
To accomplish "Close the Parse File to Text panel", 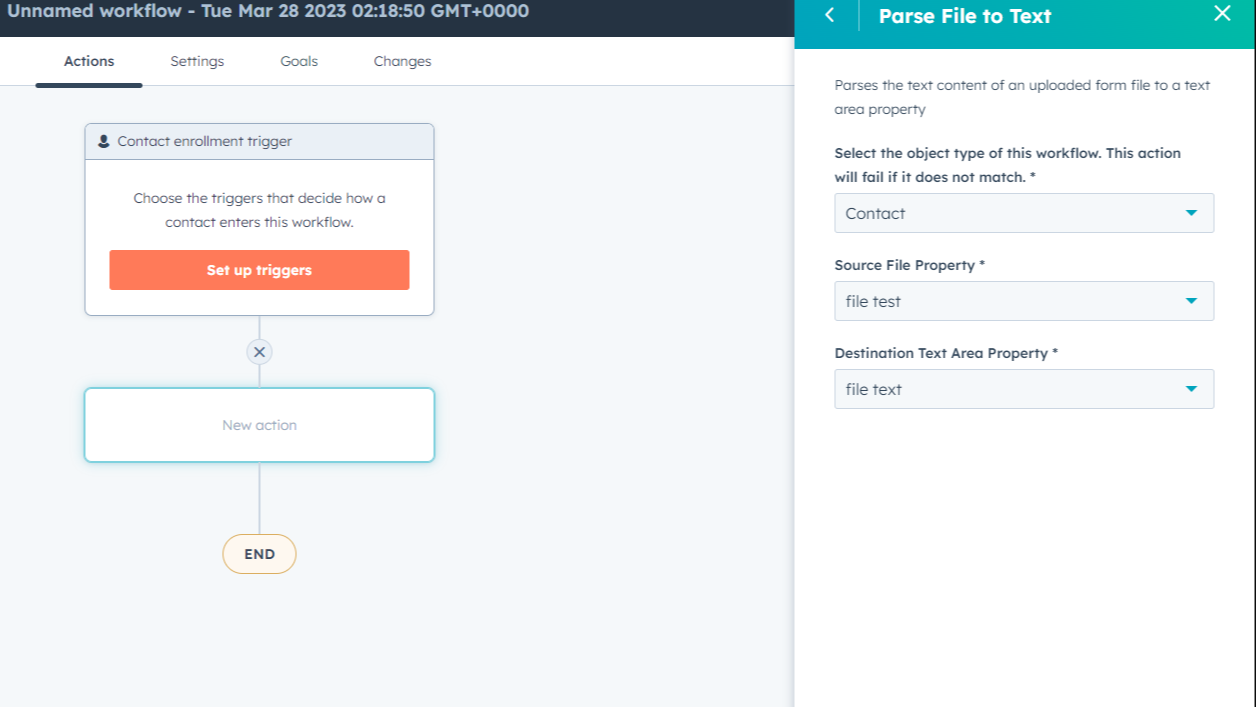I will point(1222,14).
